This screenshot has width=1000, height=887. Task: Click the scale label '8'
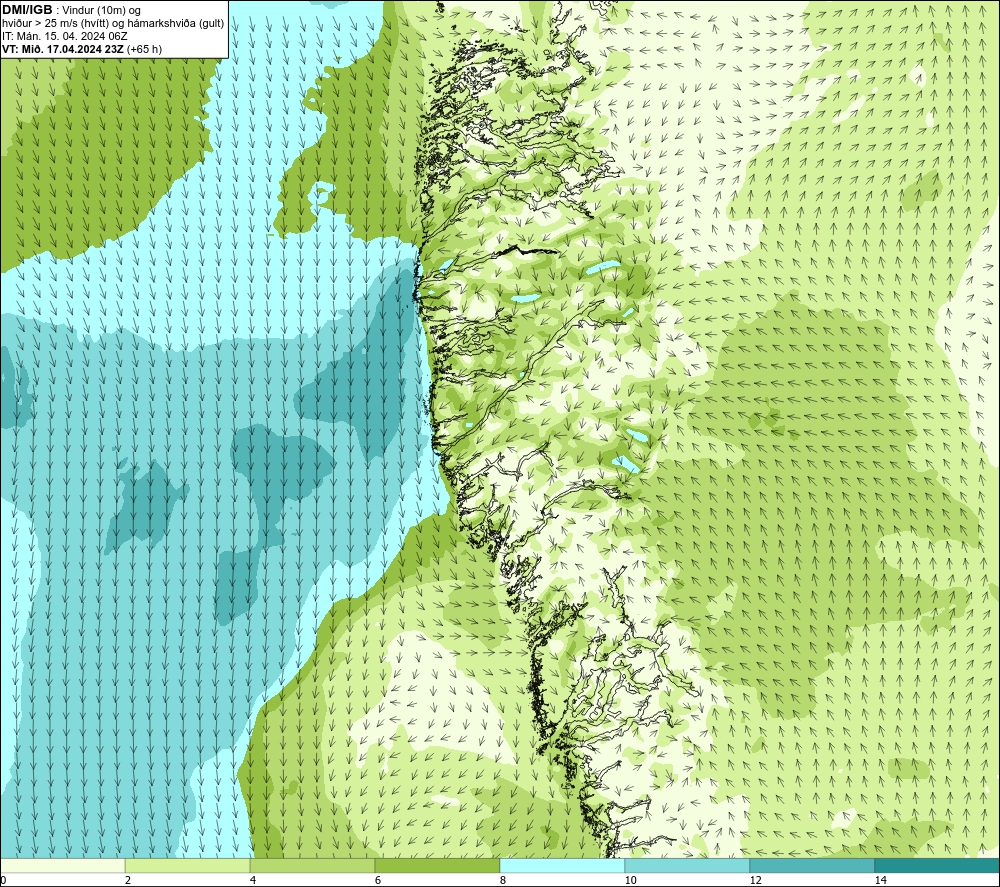pyautogui.click(x=503, y=880)
